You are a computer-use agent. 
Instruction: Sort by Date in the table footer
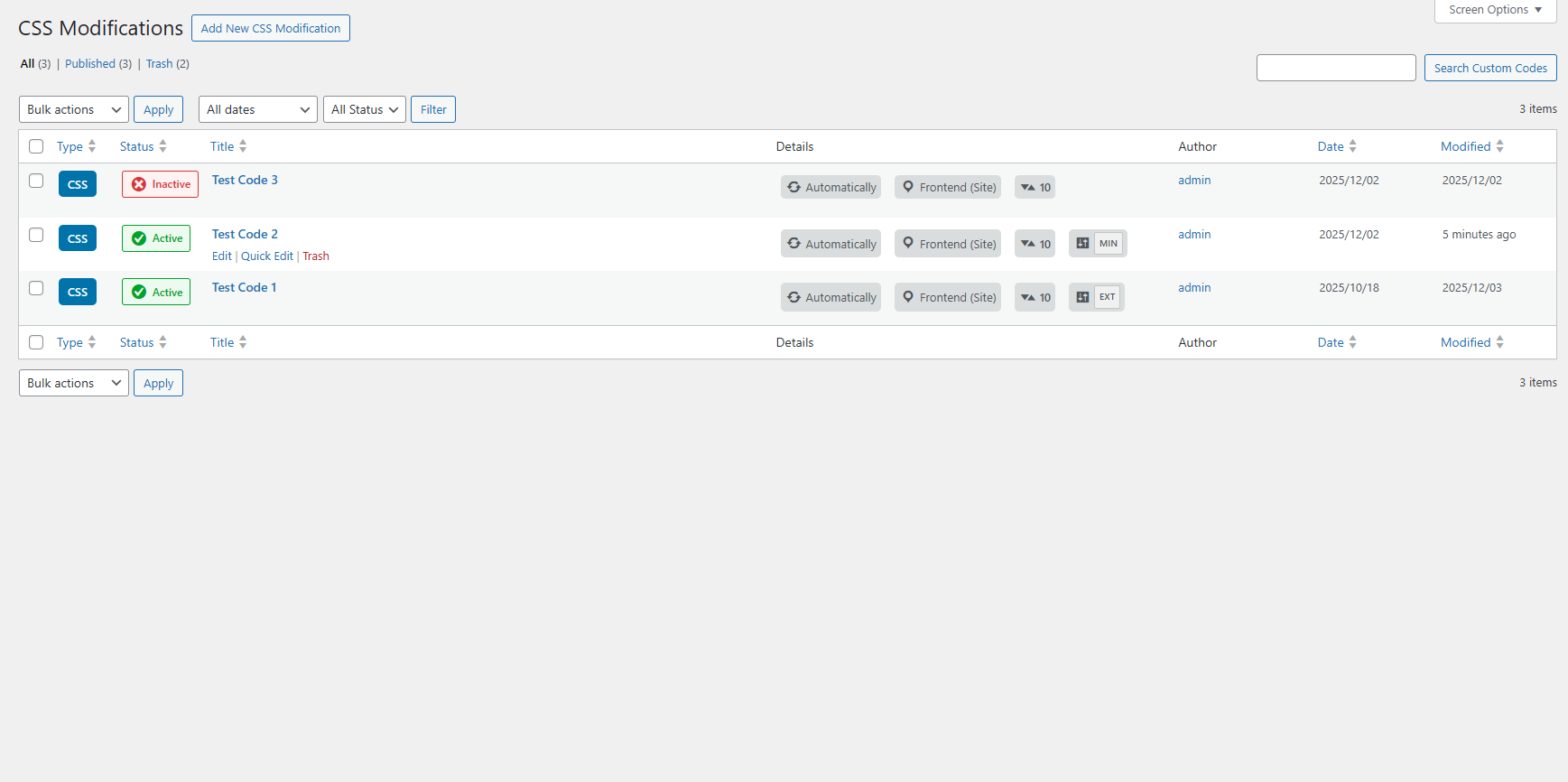click(1337, 342)
